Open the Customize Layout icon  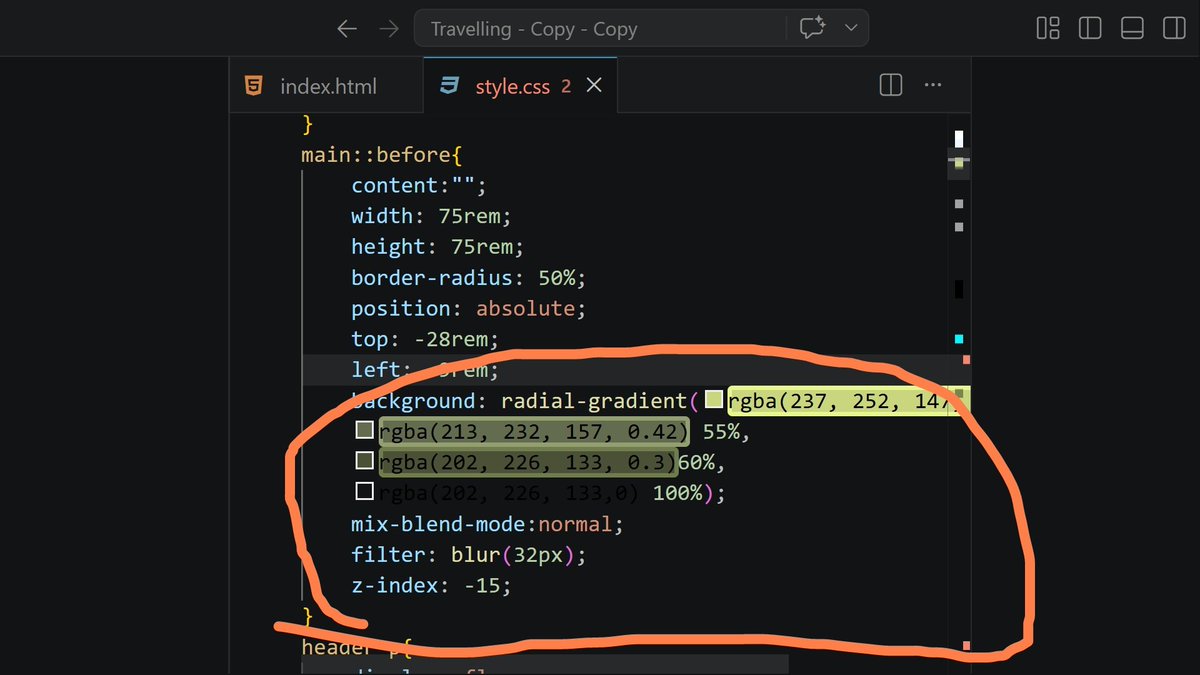[1048, 28]
